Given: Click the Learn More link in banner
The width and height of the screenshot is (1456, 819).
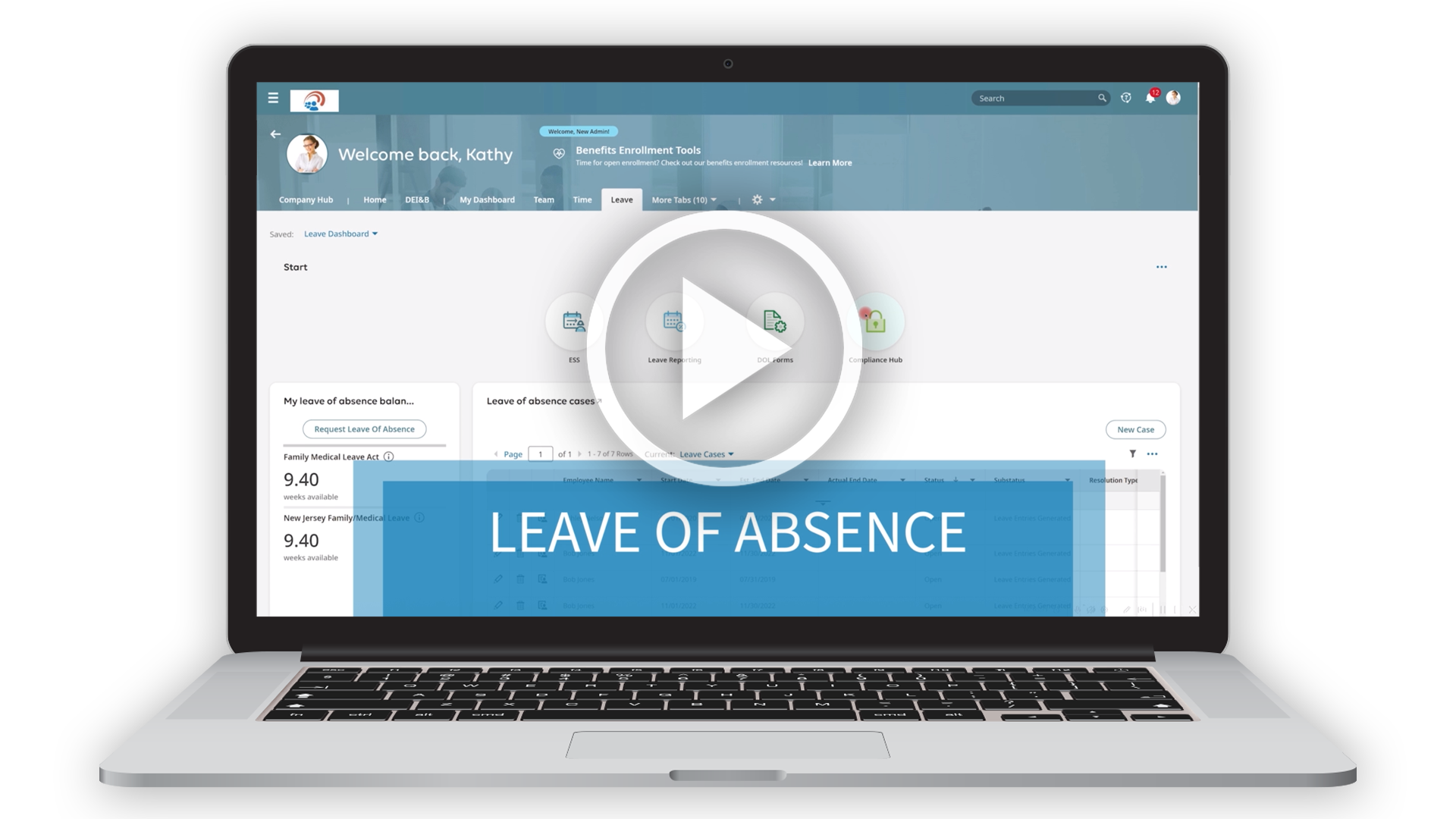Looking at the screenshot, I should pyautogui.click(x=830, y=162).
